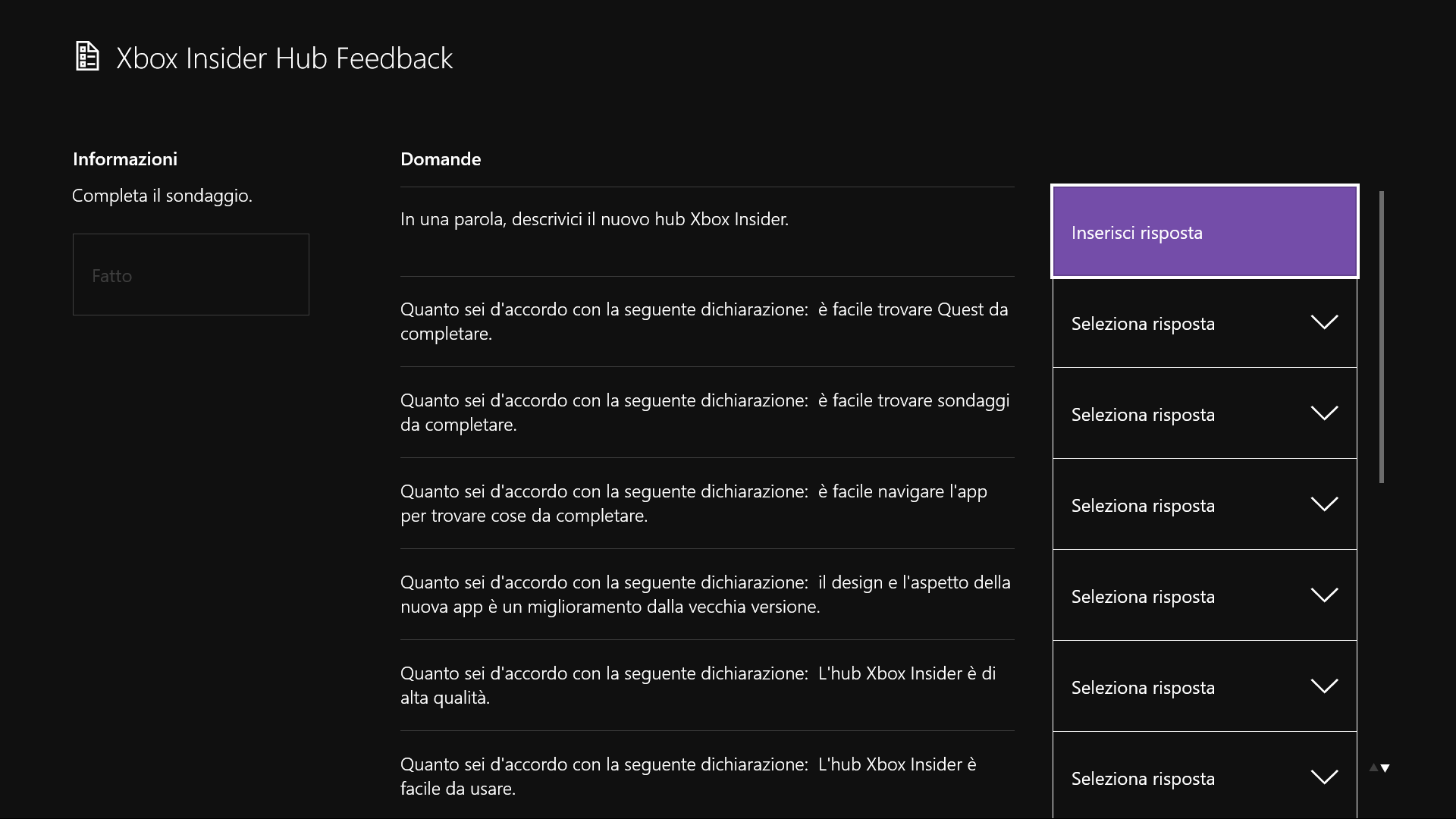Click the Fatto button
Screen dimensions: 1456x819
(191, 275)
